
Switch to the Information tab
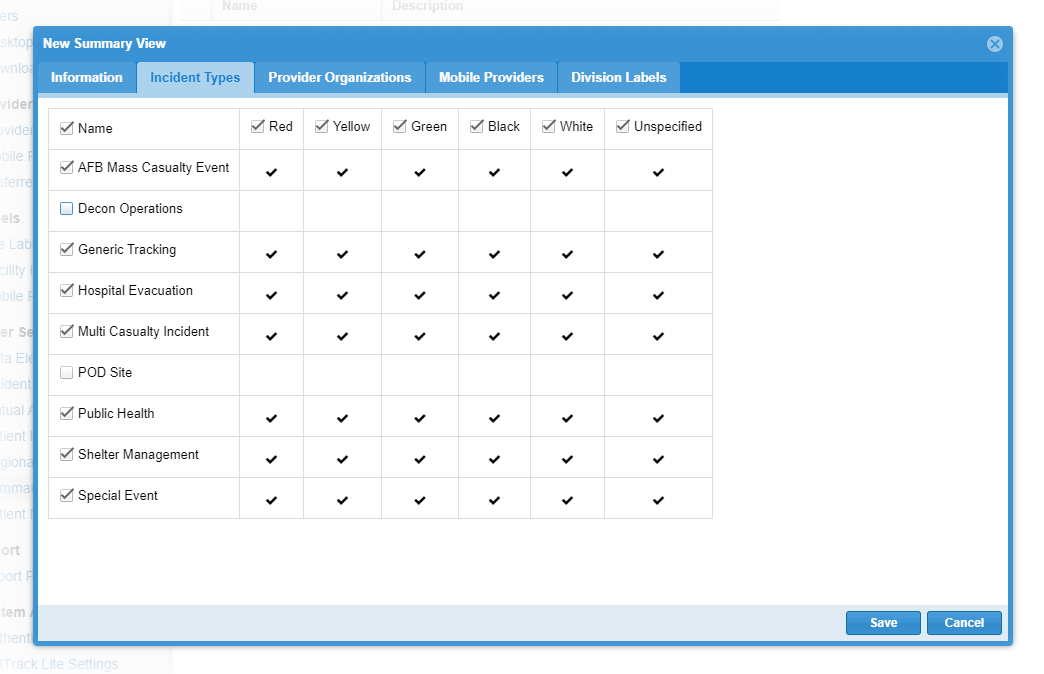(87, 77)
